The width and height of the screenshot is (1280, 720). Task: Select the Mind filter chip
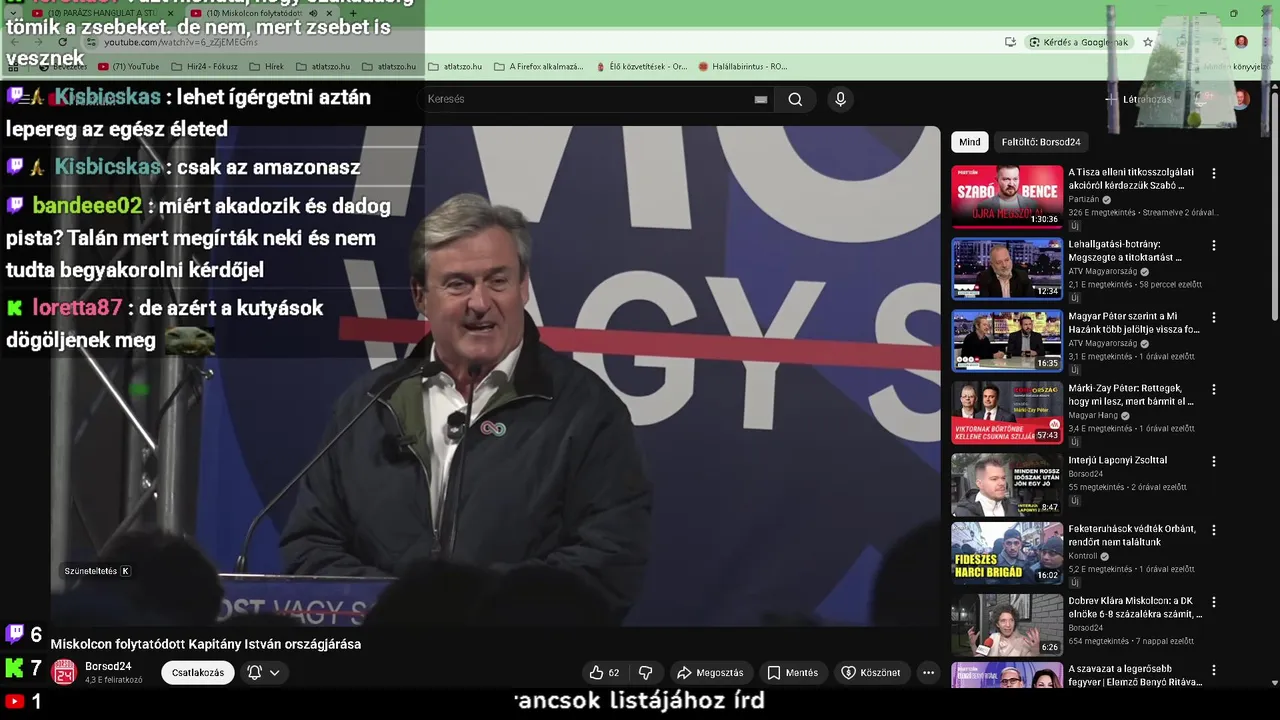tap(970, 142)
